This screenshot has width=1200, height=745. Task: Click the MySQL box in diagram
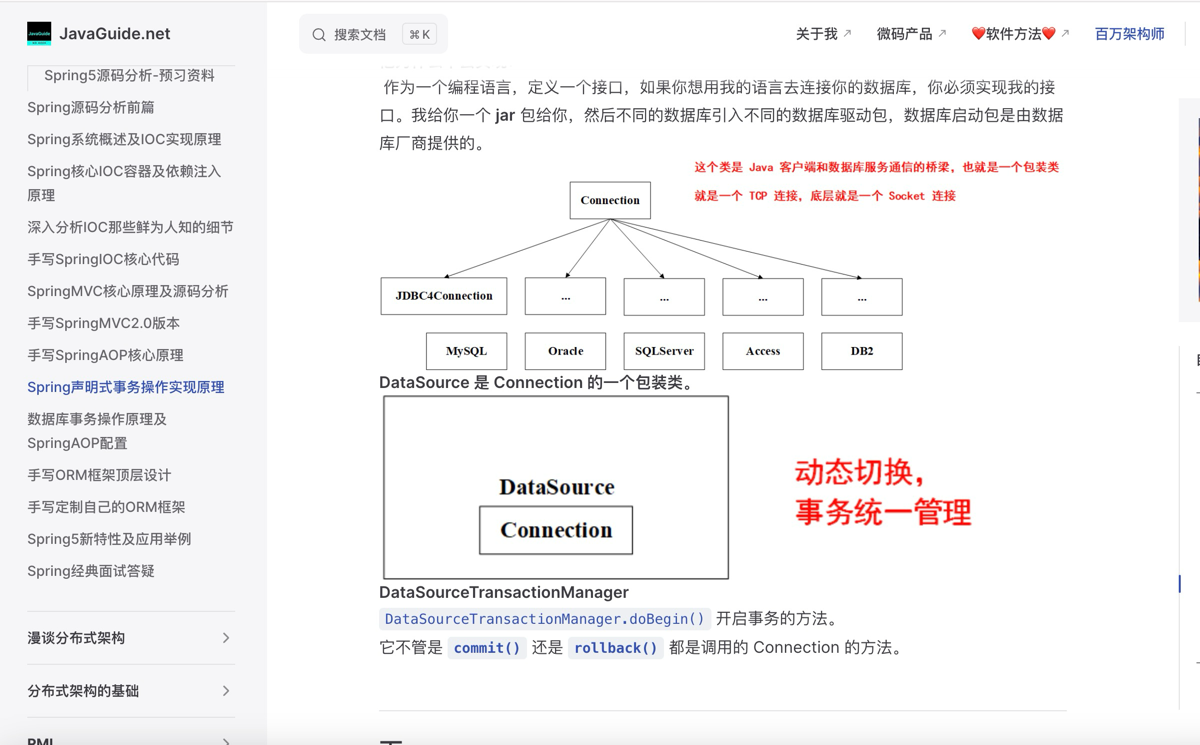pyautogui.click(x=466, y=351)
